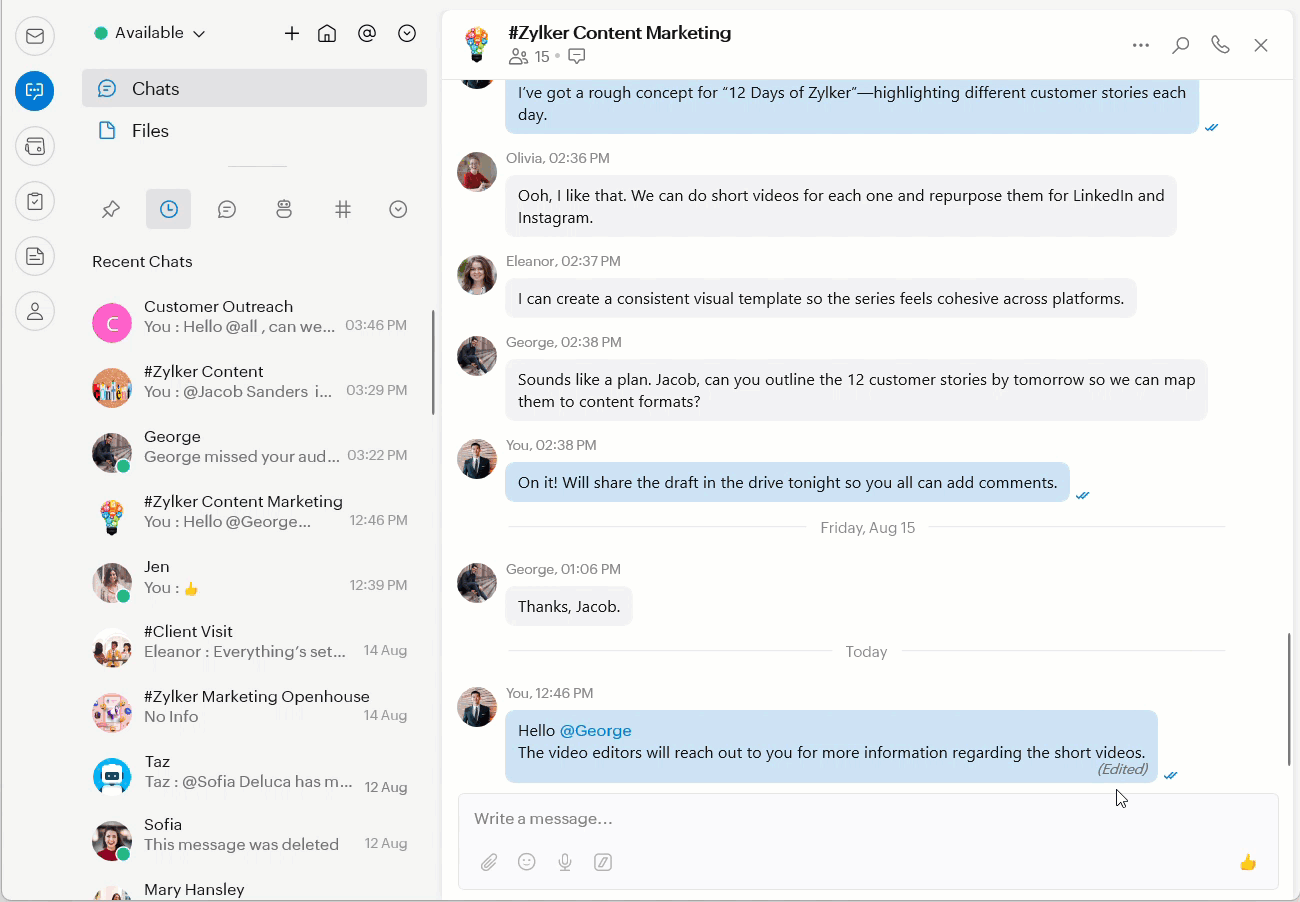
Task: Click the plus icon to start new chat
Action: [292, 33]
